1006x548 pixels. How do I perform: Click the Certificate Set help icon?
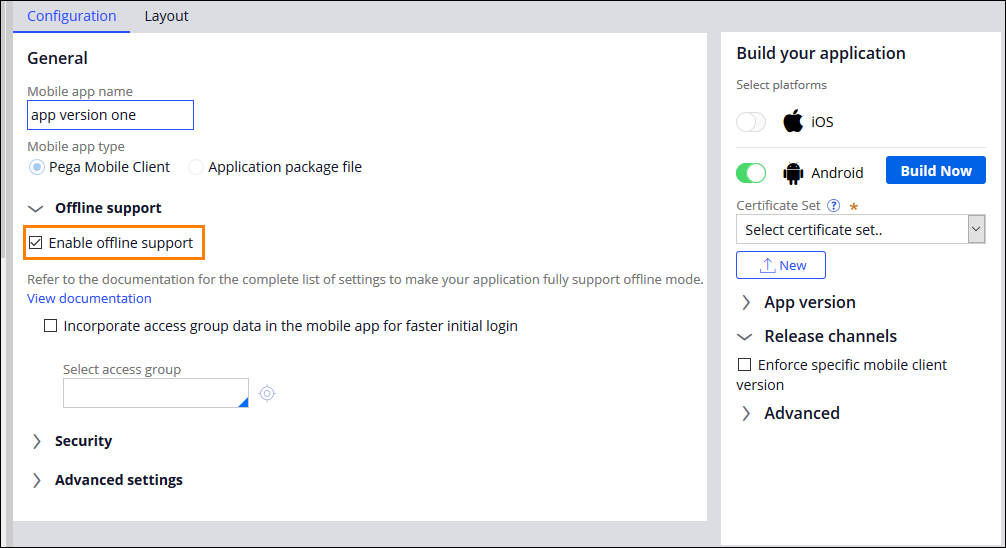[x=833, y=206]
